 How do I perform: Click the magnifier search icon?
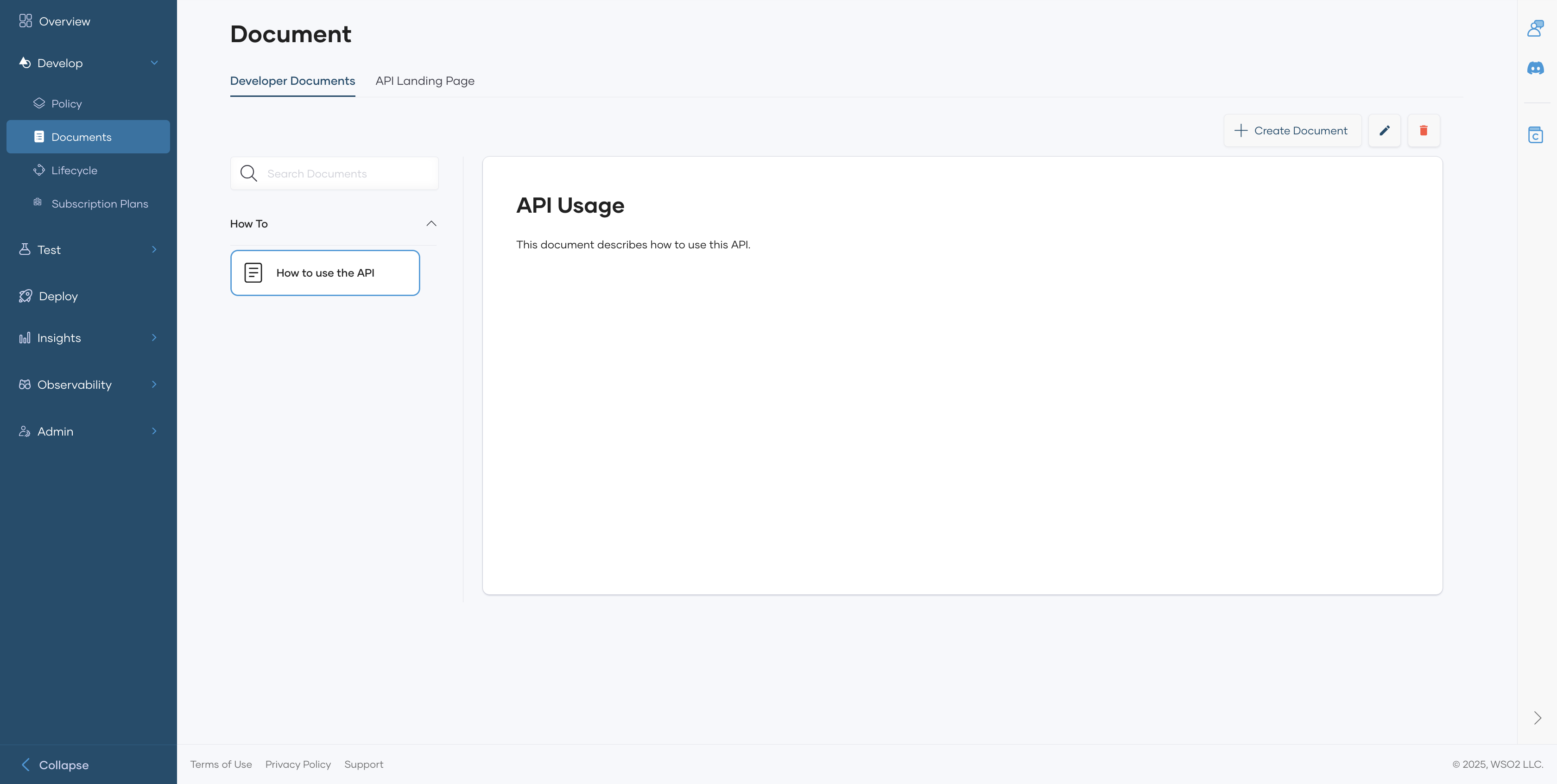point(248,173)
